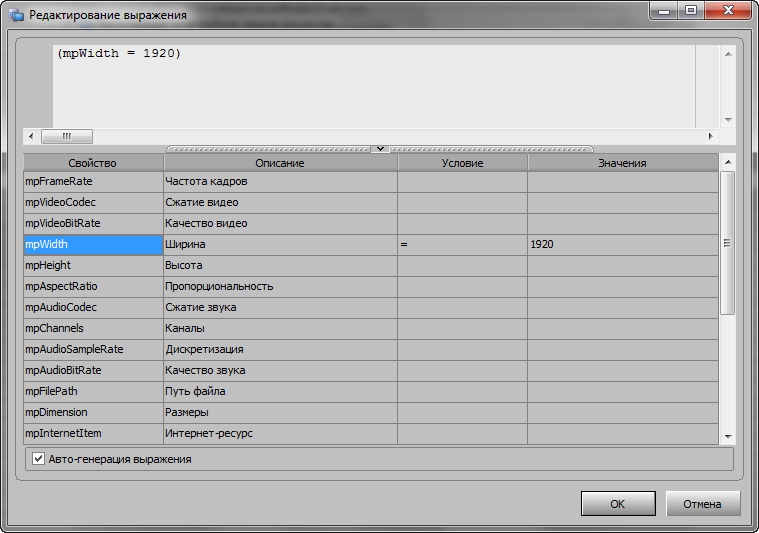Select the mpInternetItem property row
This screenshot has width=759, height=533.
point(93,434)
